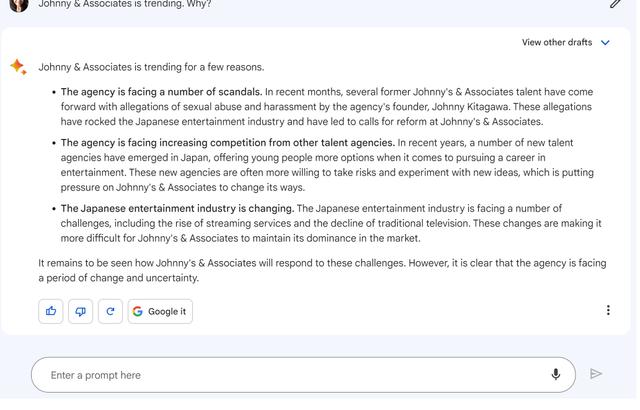Regenerate the response with refresh icon
The image size is (640, 410).
(110, 312)
